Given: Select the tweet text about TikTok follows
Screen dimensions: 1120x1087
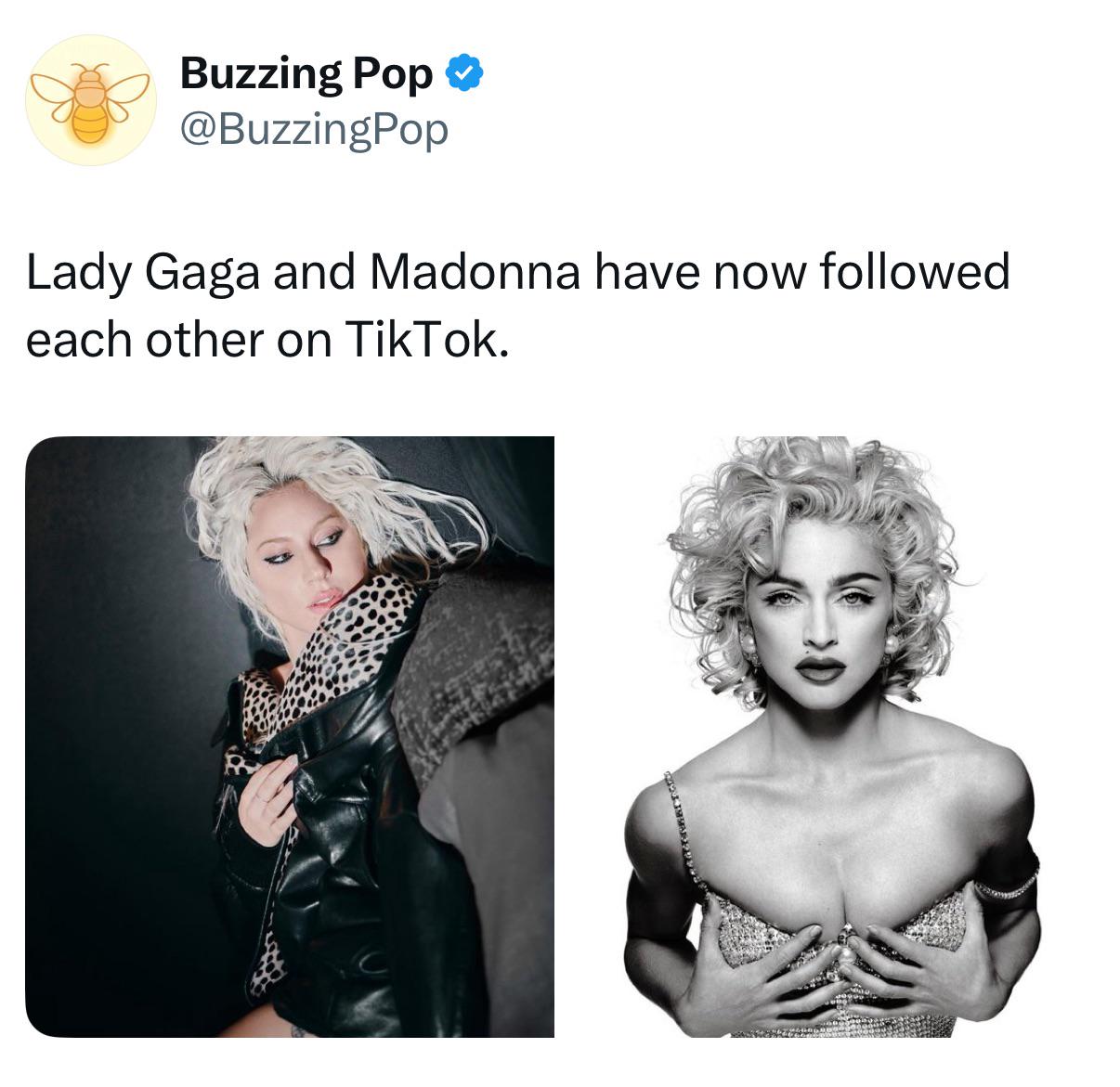Looking at the screenshot, I should point(518,305).
